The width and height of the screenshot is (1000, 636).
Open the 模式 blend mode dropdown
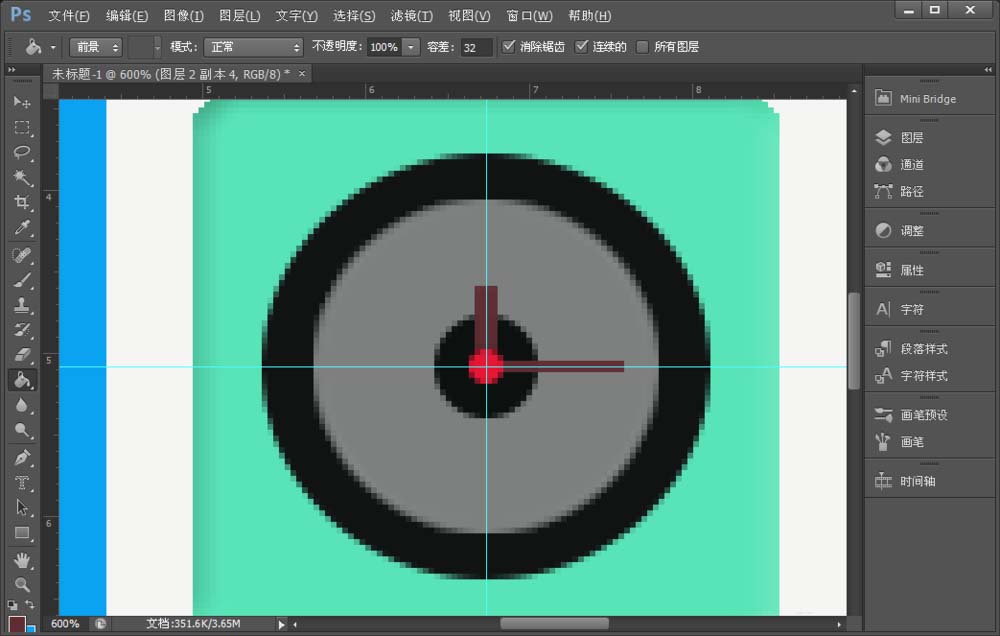[253, 46]
